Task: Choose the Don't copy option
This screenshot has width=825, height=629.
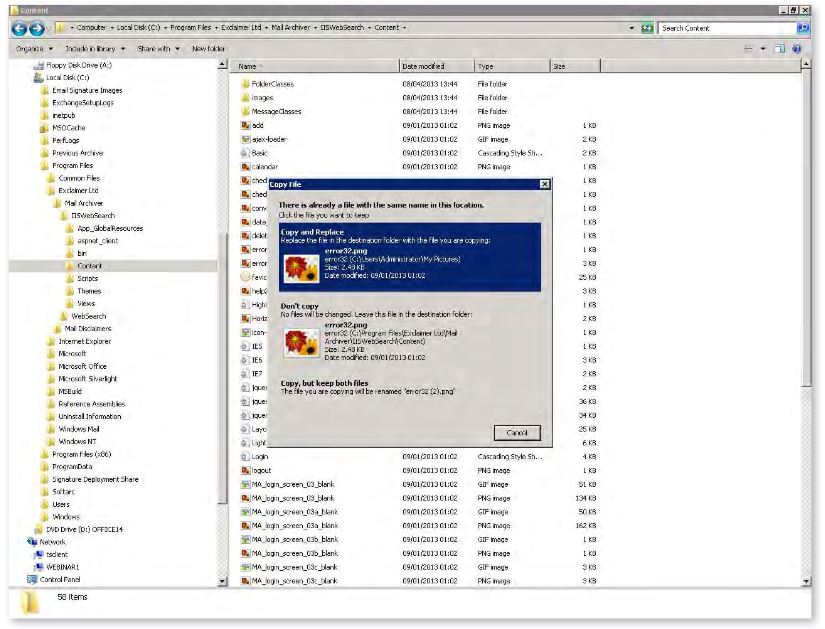Action: [x=409, y=333]
